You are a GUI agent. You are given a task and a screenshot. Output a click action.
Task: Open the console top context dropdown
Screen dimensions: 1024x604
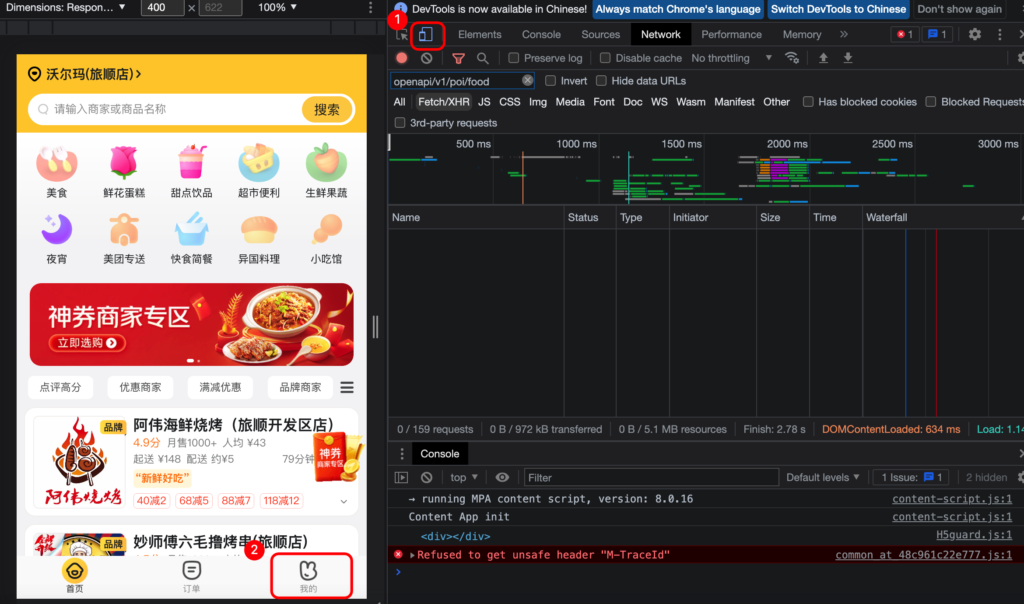[x=464, y=478]
